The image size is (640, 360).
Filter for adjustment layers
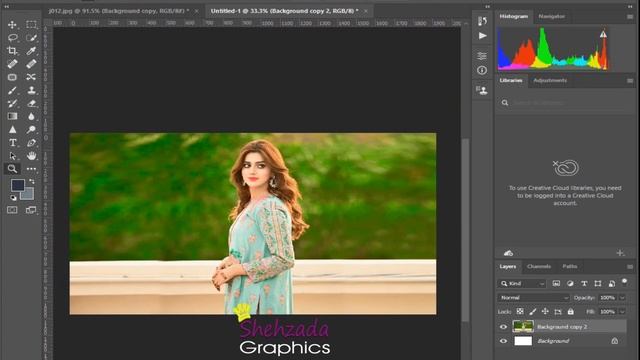click(570, 283)
